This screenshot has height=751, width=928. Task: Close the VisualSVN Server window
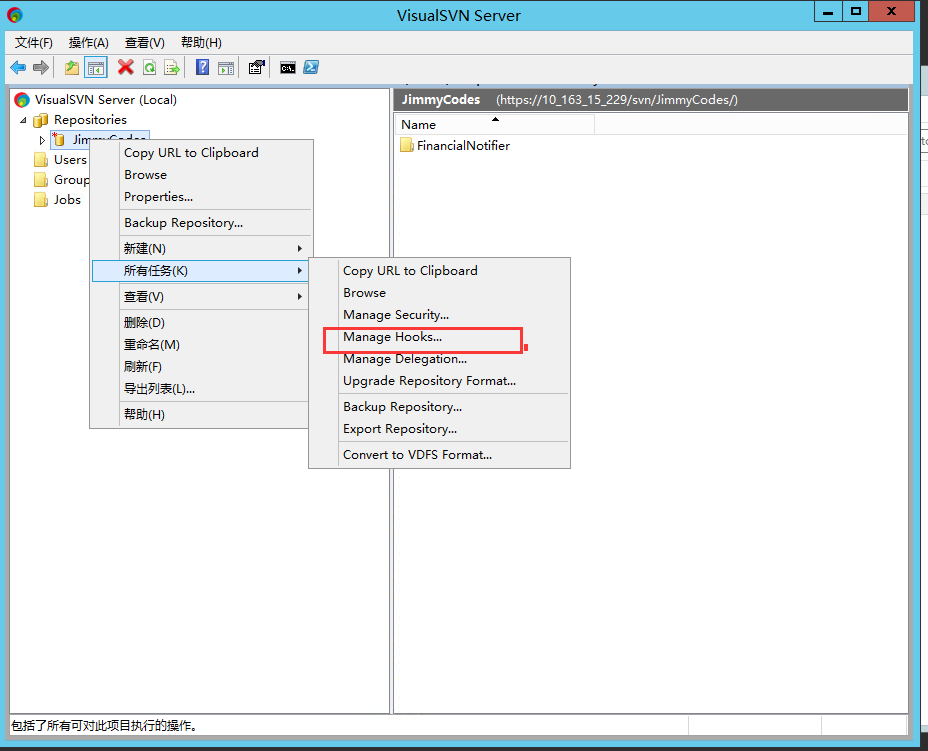click(891, 12)
